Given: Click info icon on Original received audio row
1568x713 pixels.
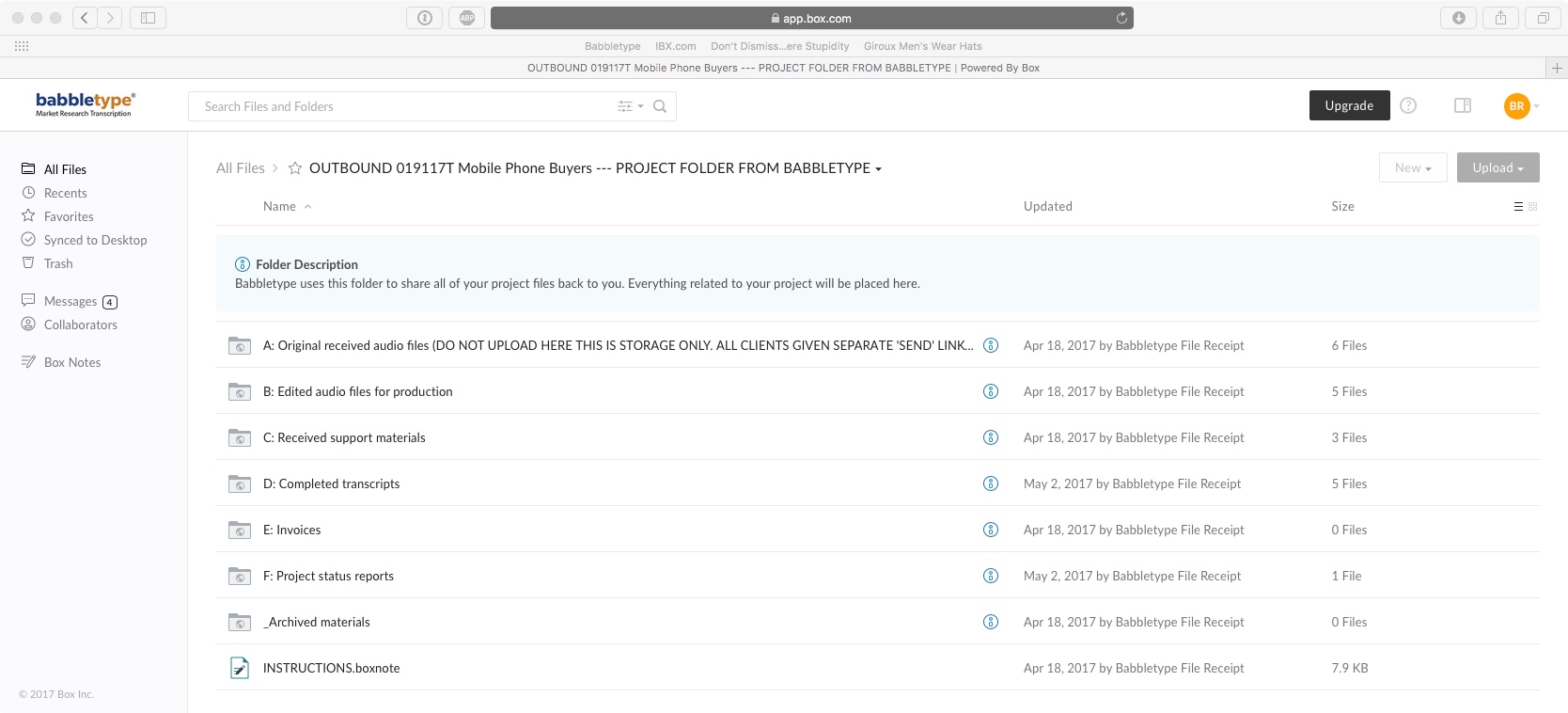Looking at the screenshot, I should [991, 345].
